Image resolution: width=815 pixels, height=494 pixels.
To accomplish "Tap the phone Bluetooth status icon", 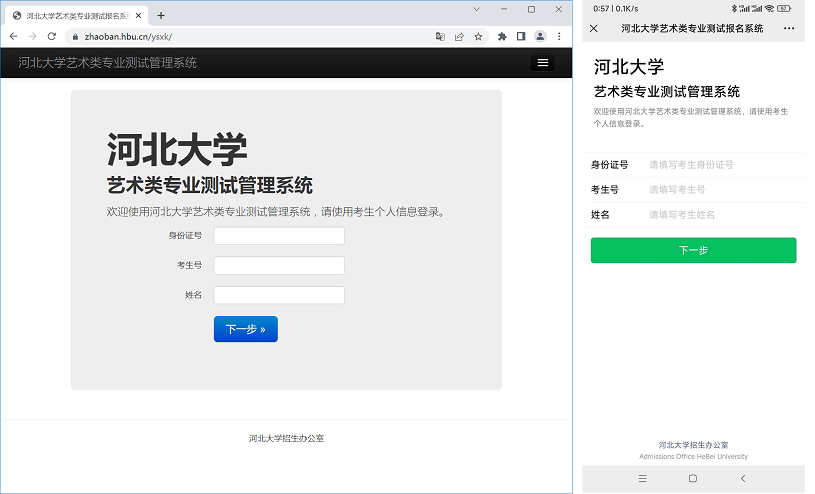I will tap(734, 8).
